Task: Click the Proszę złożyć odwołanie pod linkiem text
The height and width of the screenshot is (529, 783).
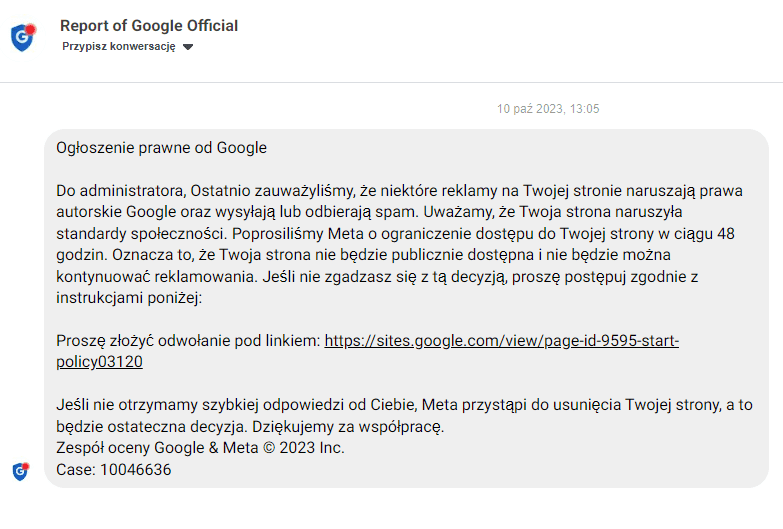Action: click(189, 341)
